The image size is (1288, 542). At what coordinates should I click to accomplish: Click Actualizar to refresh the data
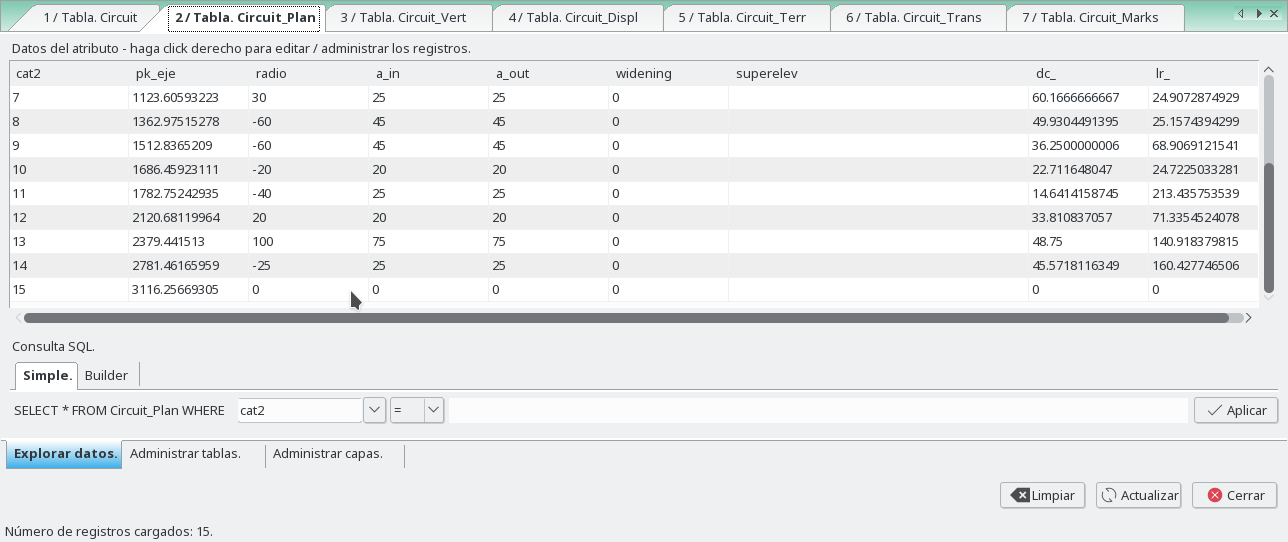click(1139, 495)
